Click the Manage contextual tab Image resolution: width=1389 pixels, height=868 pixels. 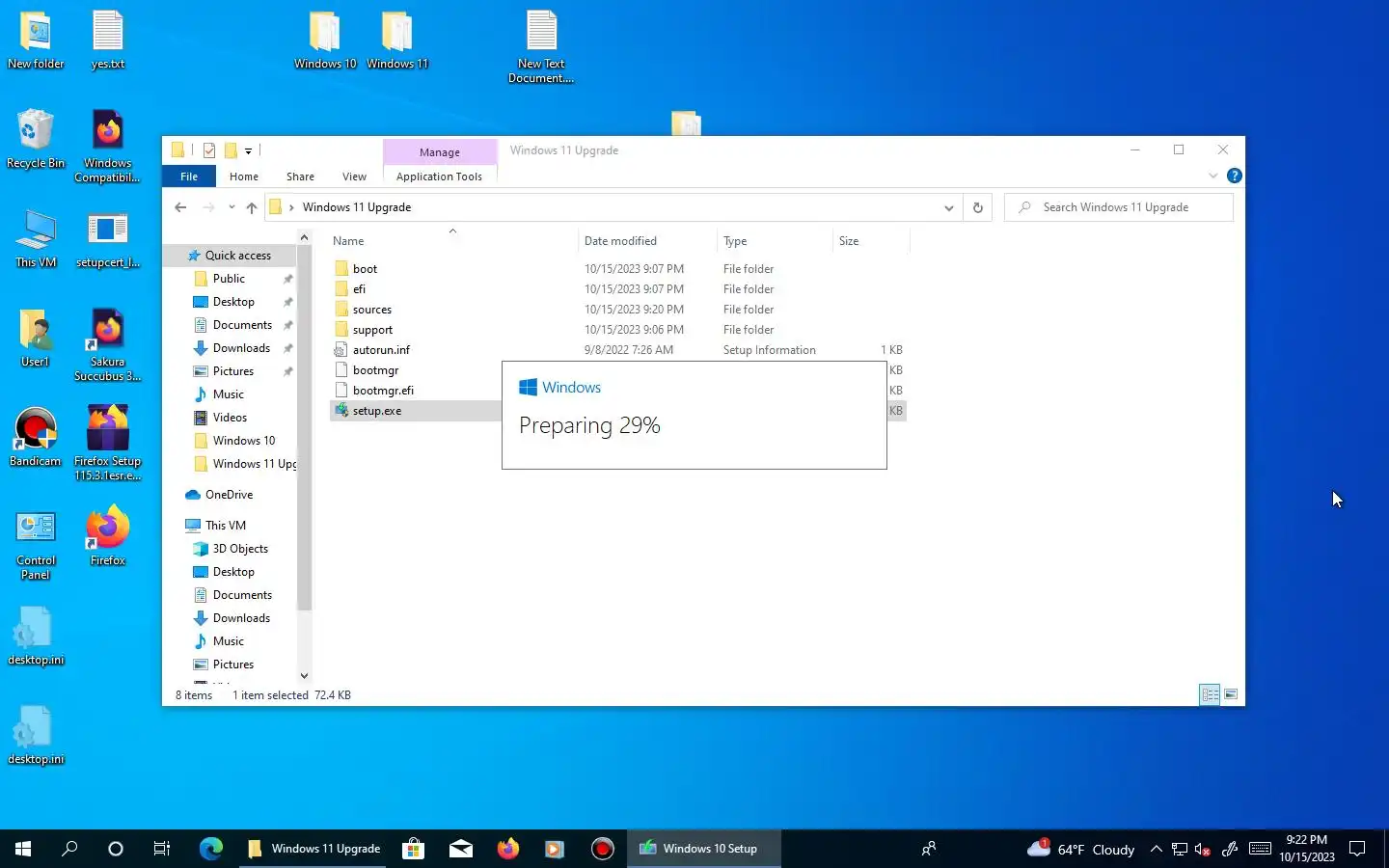tap(440, 152)
